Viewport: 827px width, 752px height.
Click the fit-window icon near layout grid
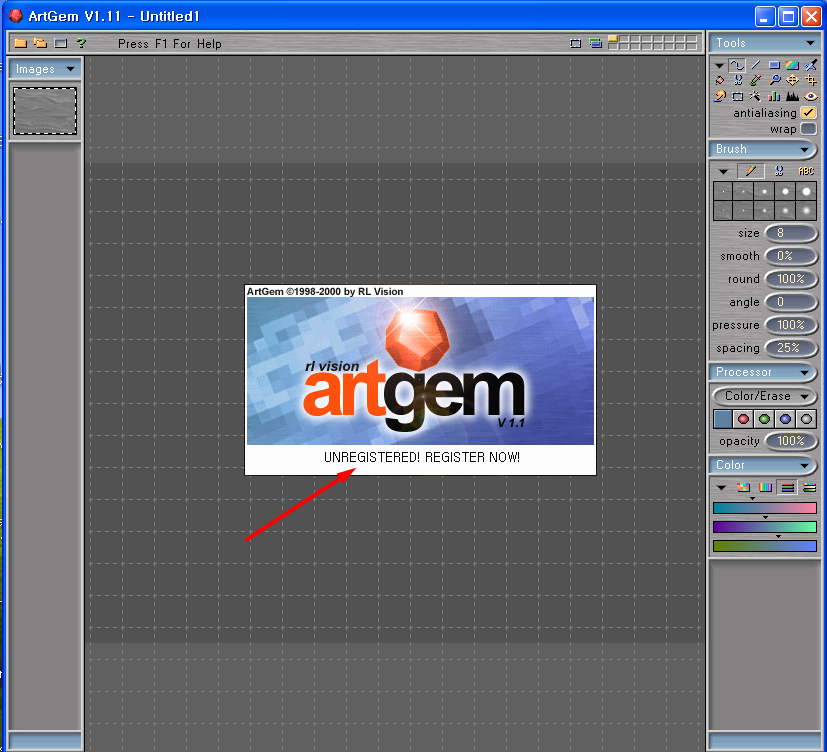(575, 43)
